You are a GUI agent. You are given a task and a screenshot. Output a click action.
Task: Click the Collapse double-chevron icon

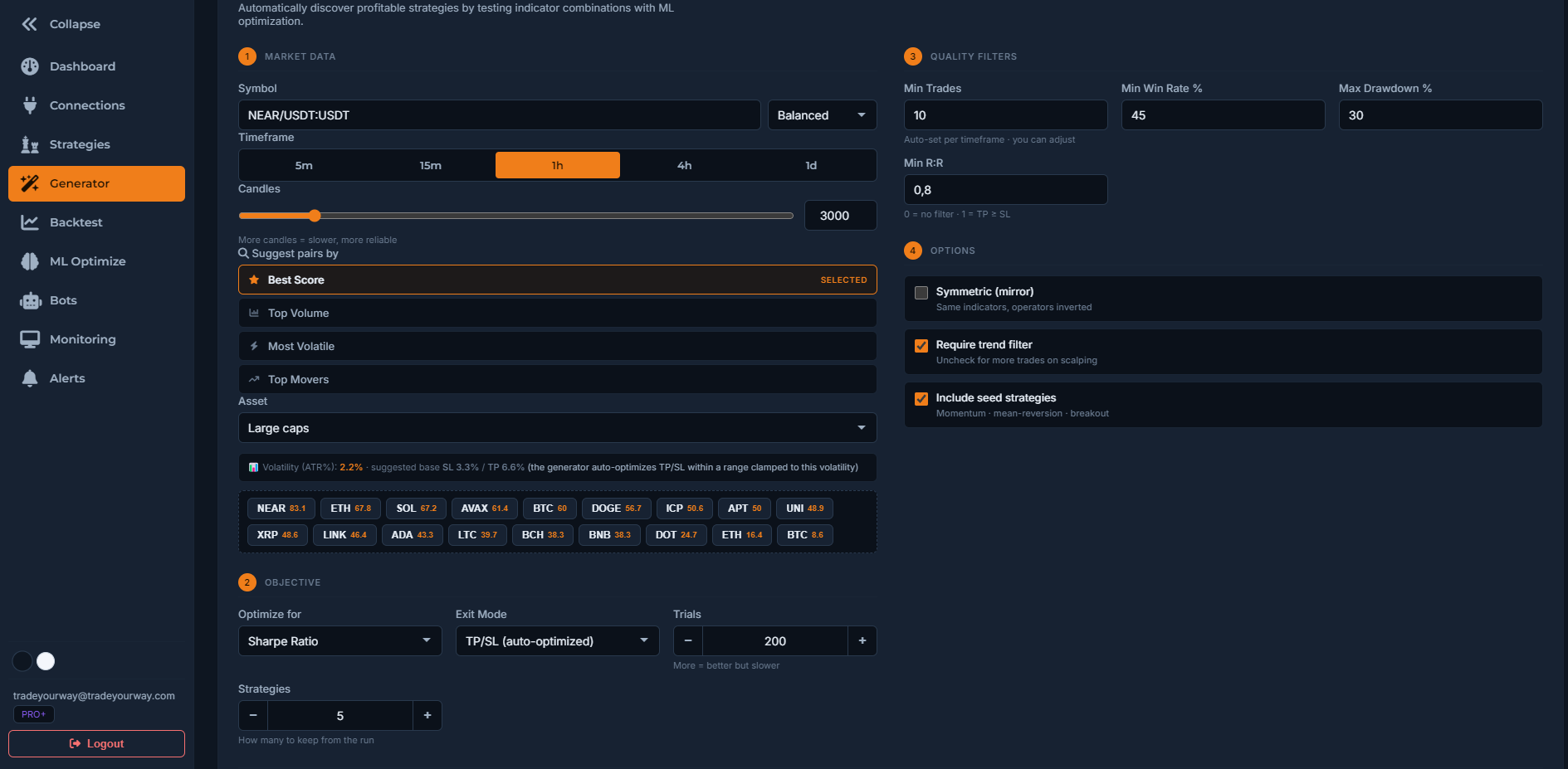pyautogui.click(x=30, y=24)
